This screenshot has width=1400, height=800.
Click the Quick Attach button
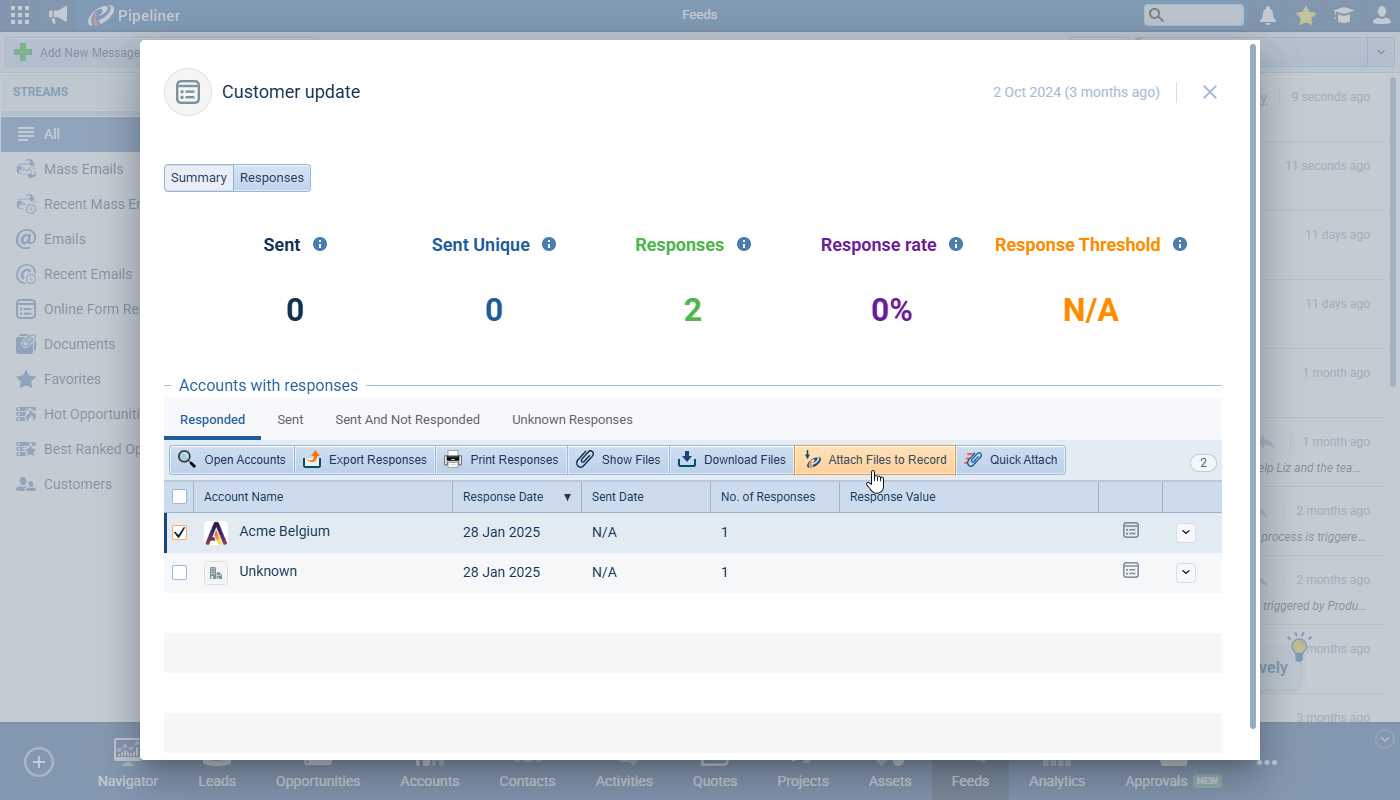(x=1011, y=460)
